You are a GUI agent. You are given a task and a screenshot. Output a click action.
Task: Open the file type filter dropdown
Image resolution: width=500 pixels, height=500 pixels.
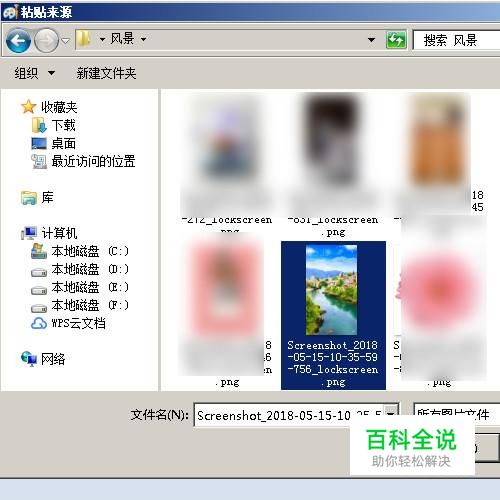point(457,414)
